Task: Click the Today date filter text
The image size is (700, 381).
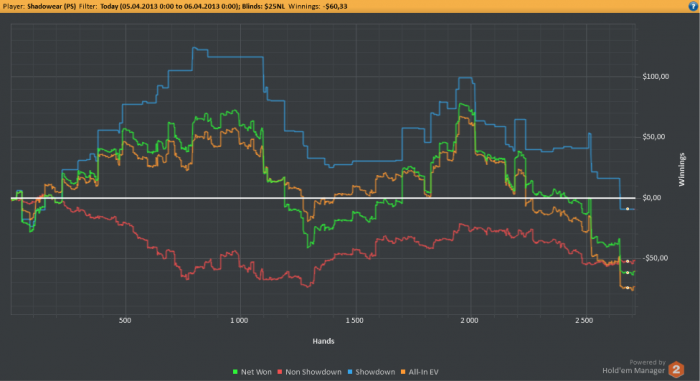Action: [170, 6]
